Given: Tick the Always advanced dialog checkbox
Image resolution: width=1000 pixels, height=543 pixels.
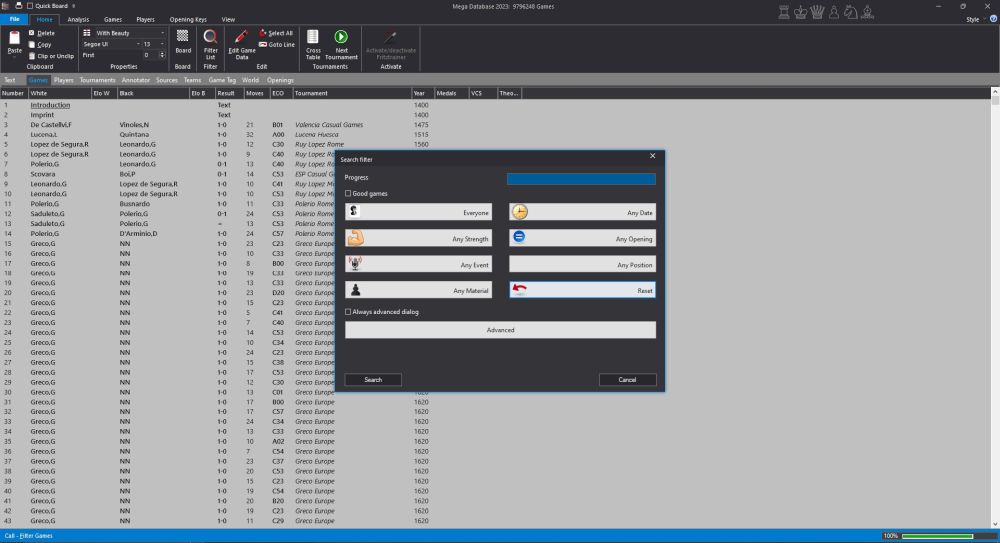Looking at the screenshot, I should point(348,312).
